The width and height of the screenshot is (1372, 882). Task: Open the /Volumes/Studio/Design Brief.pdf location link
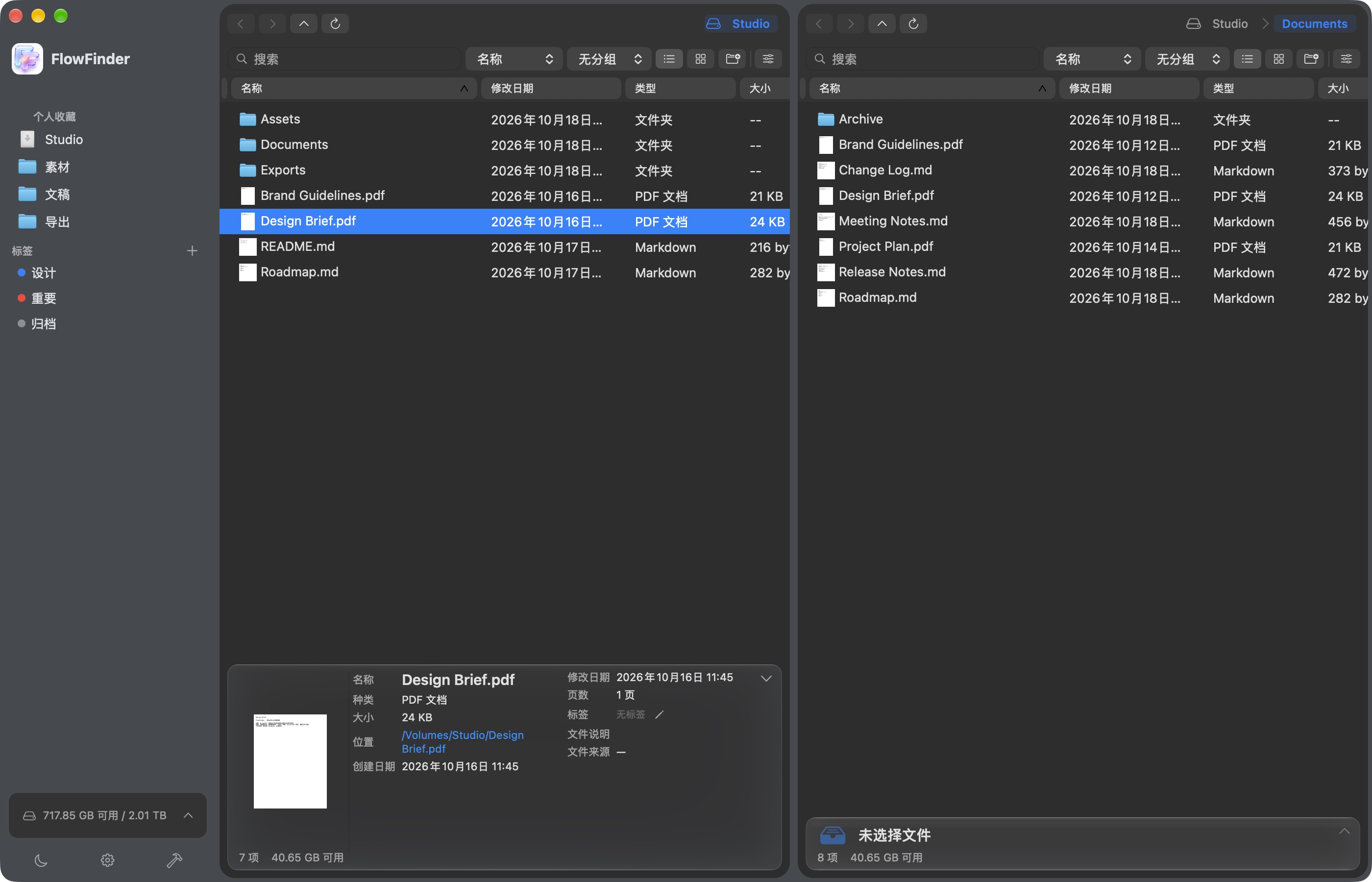[462, 742]
